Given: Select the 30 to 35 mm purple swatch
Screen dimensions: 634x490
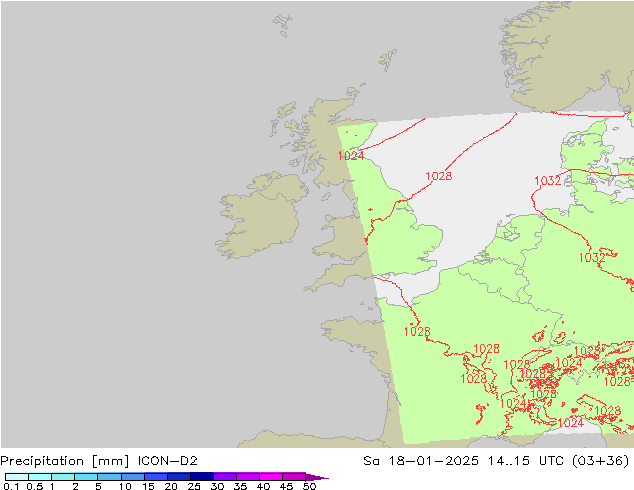Looking at the screenshot, I should click(x=225, y=477).
